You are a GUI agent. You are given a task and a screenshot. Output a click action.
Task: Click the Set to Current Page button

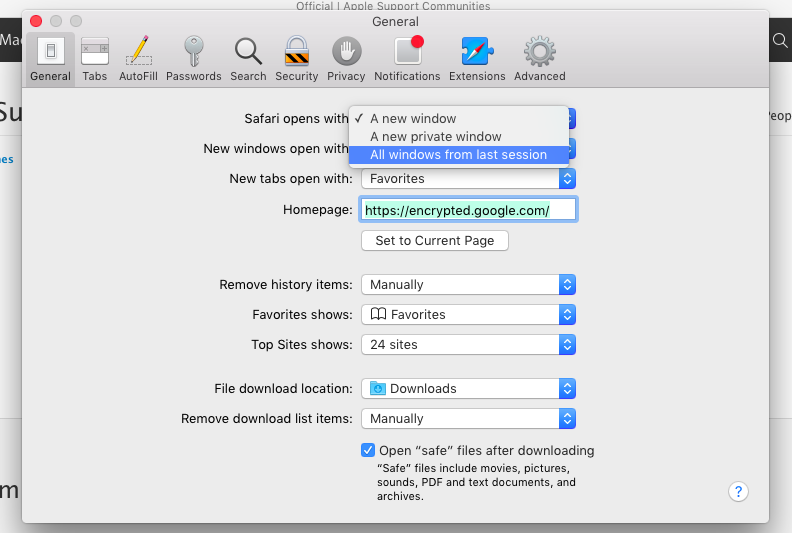point(434,240)
